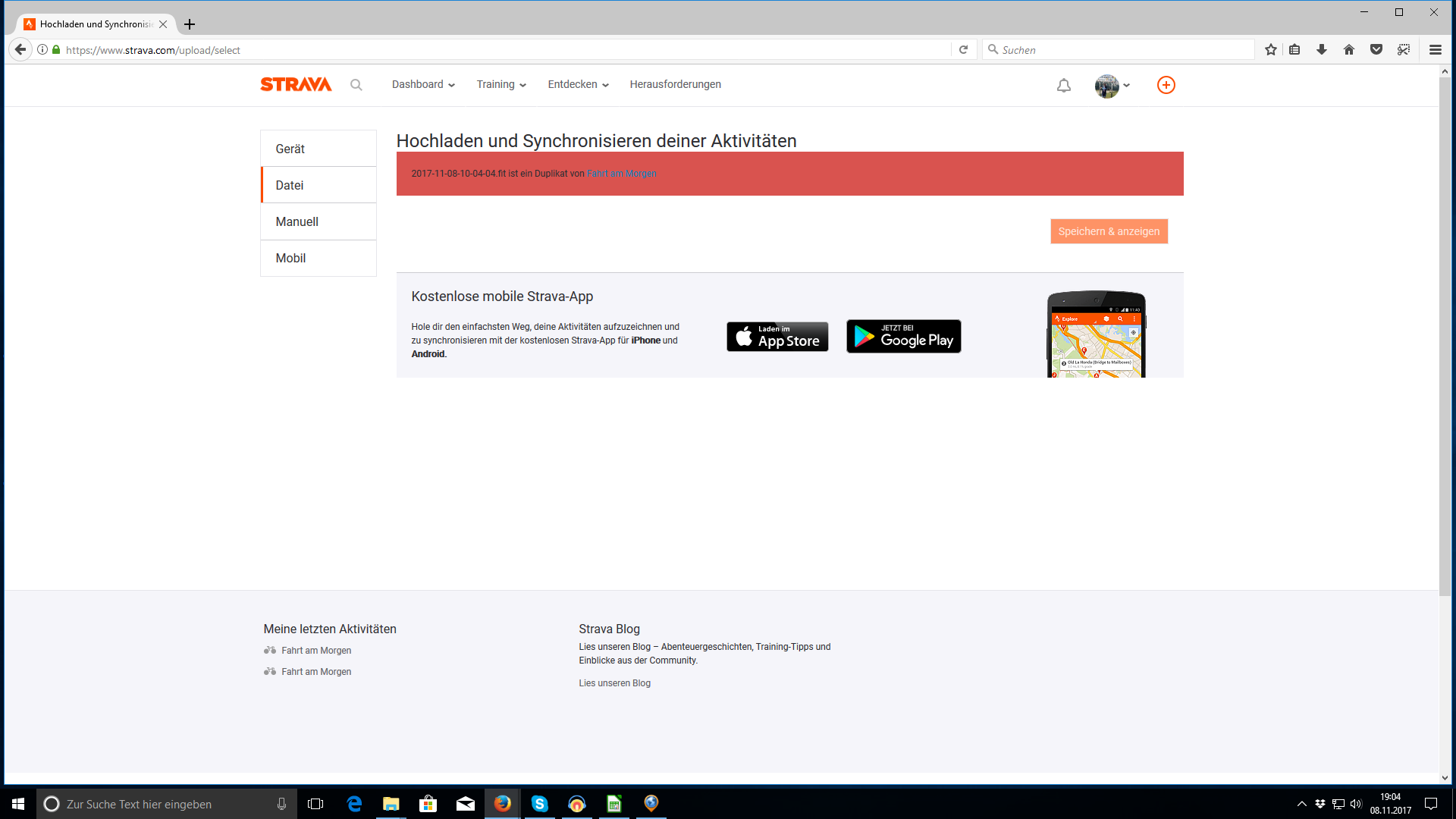Show hidden tray icons

(1302, 804)
